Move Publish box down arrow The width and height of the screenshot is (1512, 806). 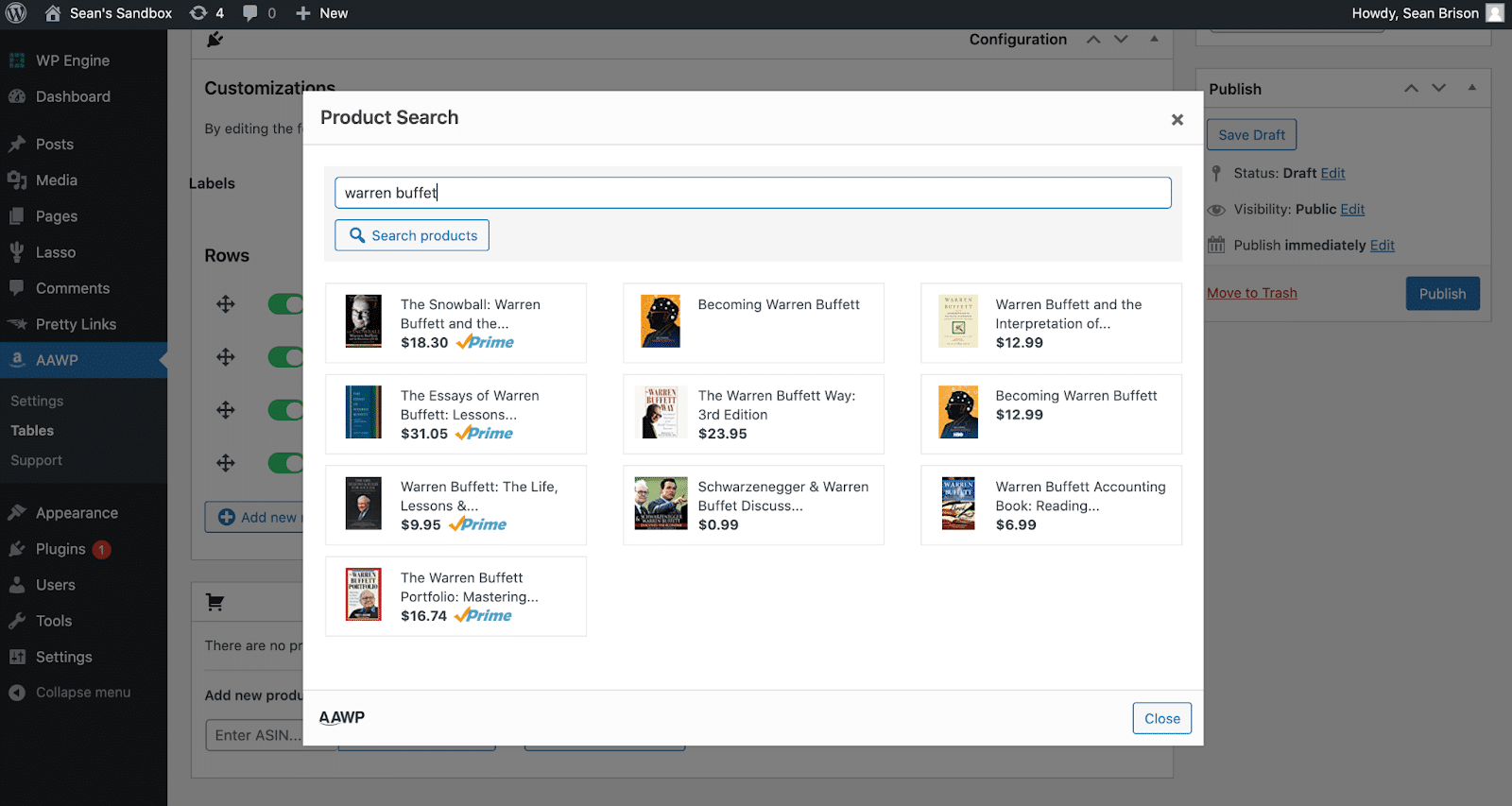pos(1438,88)
